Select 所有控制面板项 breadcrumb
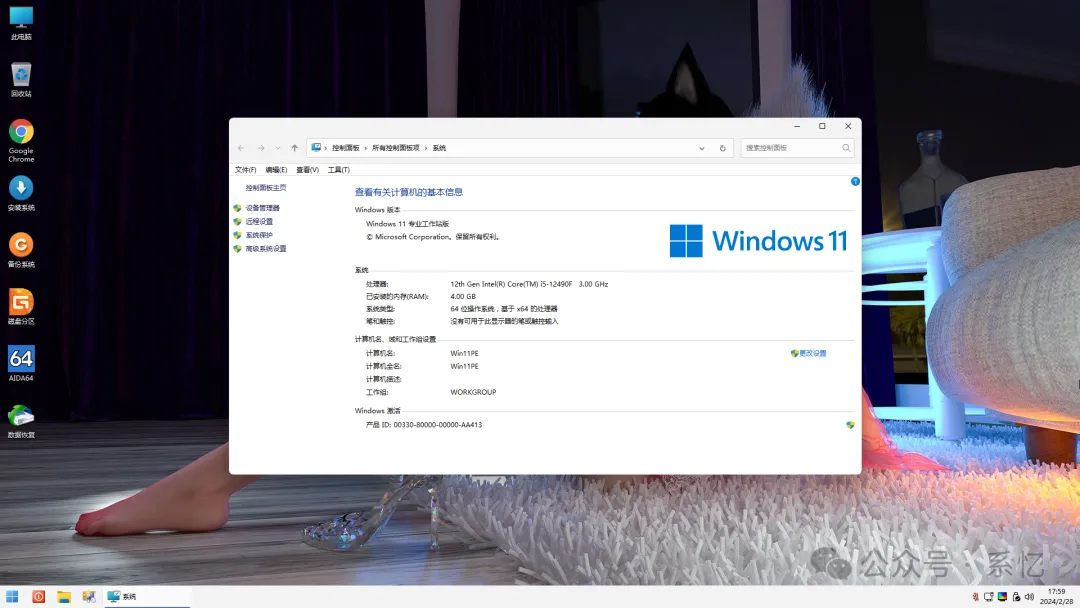The width and height of the screenshot is (1080, 608). 396,148
